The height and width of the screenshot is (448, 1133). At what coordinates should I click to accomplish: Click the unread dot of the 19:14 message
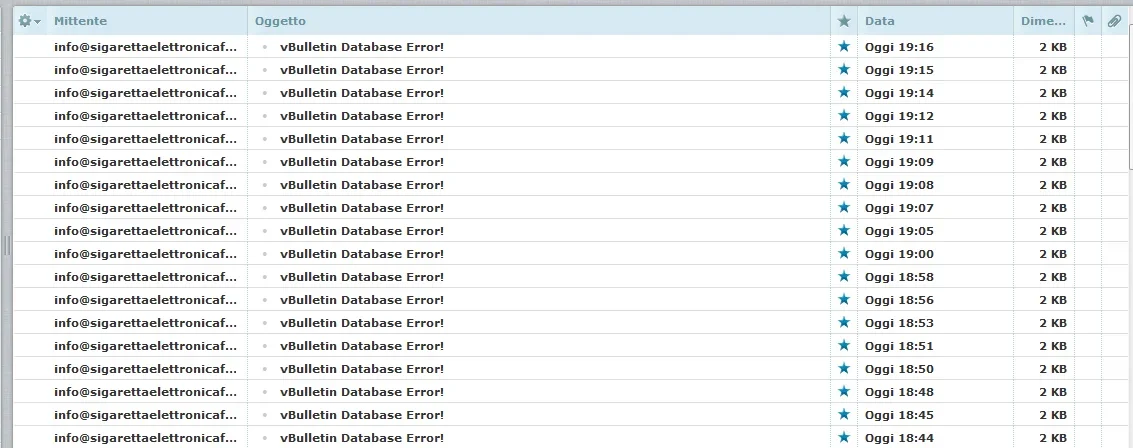tap(265, 93)
